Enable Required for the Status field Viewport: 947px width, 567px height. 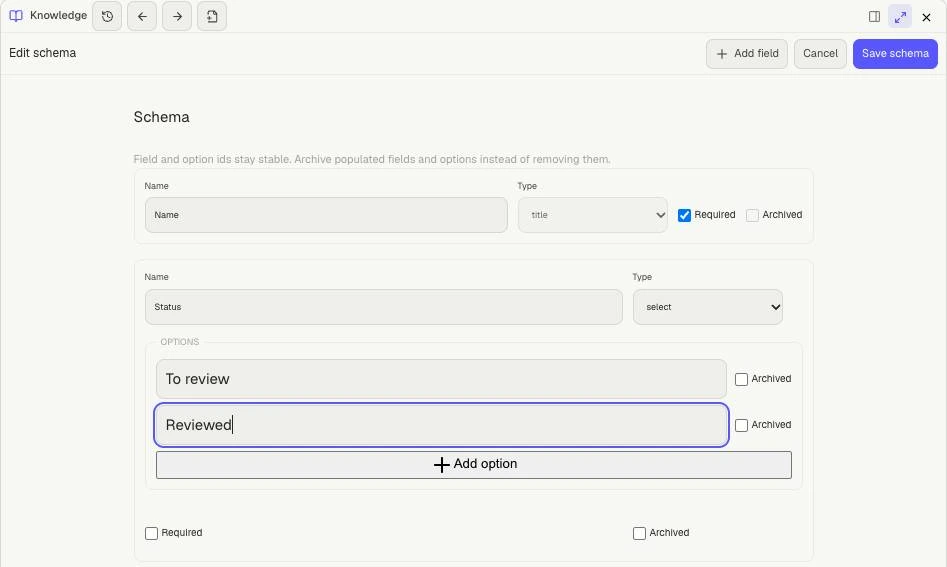(x=152, y=533)
